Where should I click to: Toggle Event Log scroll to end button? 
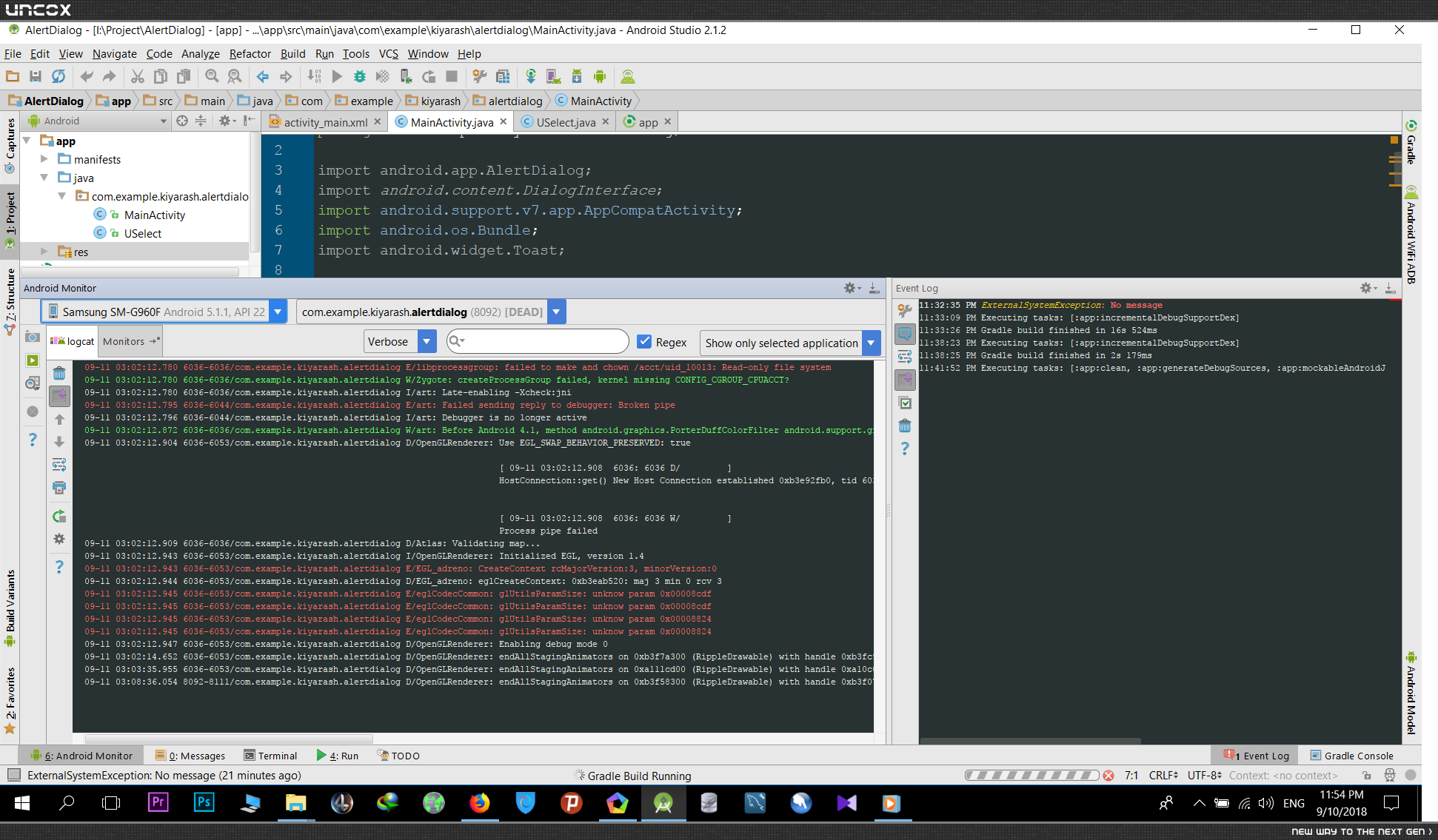pyautogui.click(x=905, y=380)
